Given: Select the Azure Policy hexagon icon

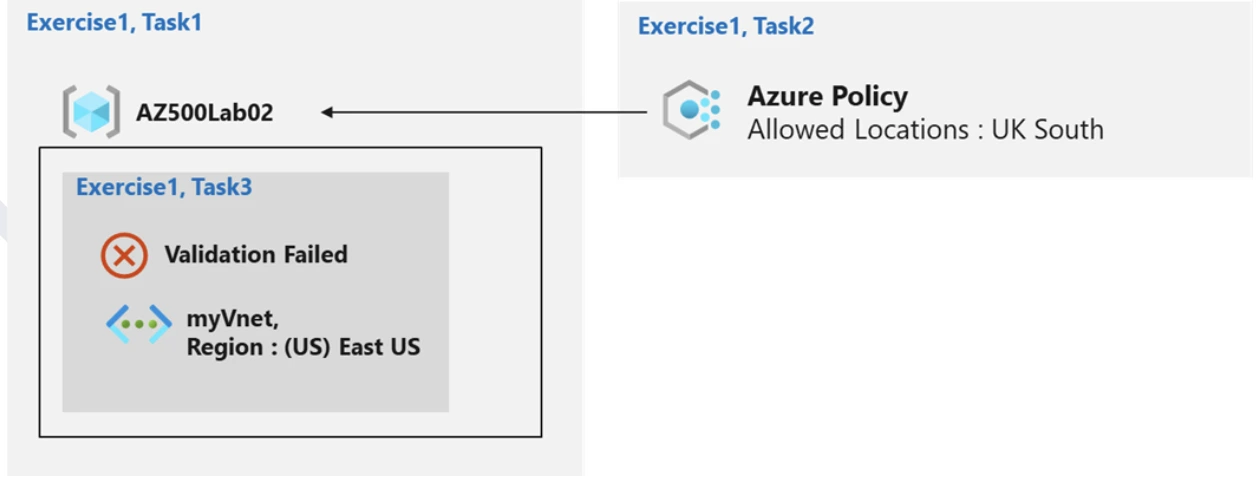Looking at the screenshot, I should [691, 110].
